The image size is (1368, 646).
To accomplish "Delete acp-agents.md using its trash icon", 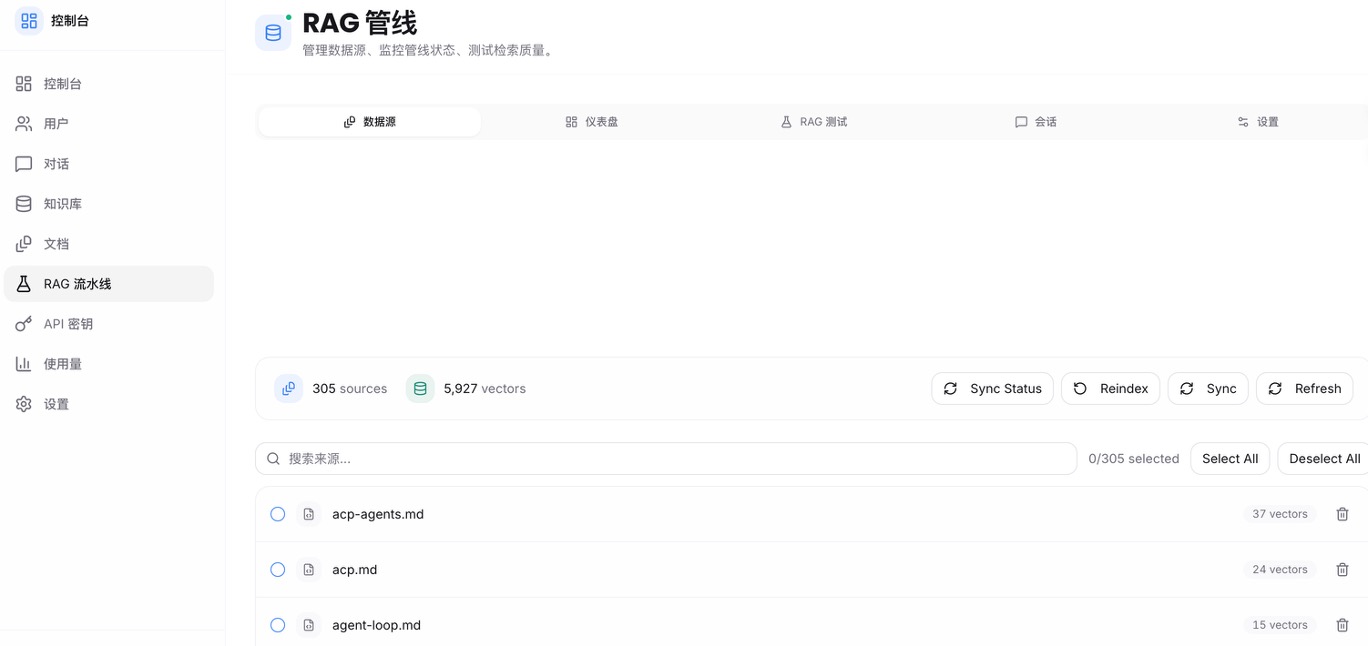I will click(x=1342, y=514).
